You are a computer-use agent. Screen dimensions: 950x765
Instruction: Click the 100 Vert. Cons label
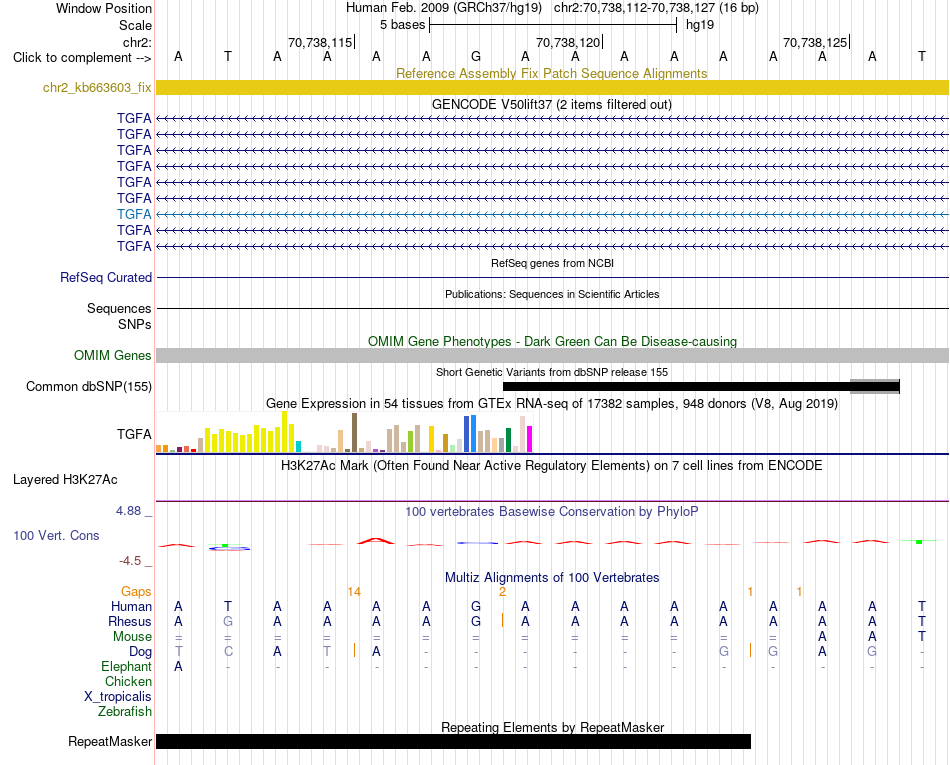coord(56,535)
